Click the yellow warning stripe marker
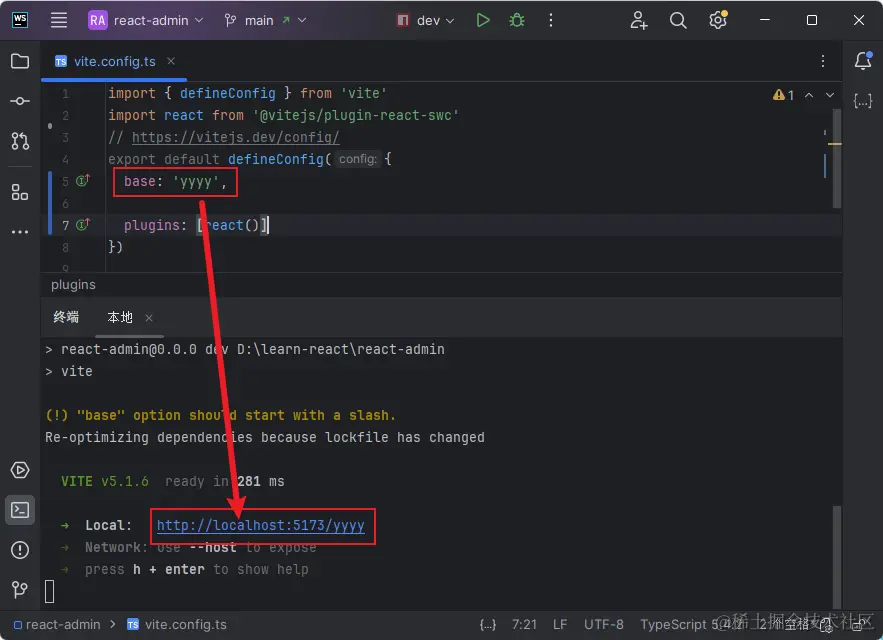The width and height of the screenshot is (883, 640). click(835, 144)
